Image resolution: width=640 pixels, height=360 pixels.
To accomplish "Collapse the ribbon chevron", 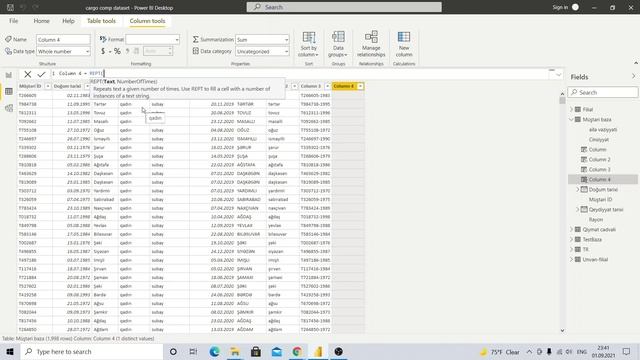I will [x=636, y=63].
